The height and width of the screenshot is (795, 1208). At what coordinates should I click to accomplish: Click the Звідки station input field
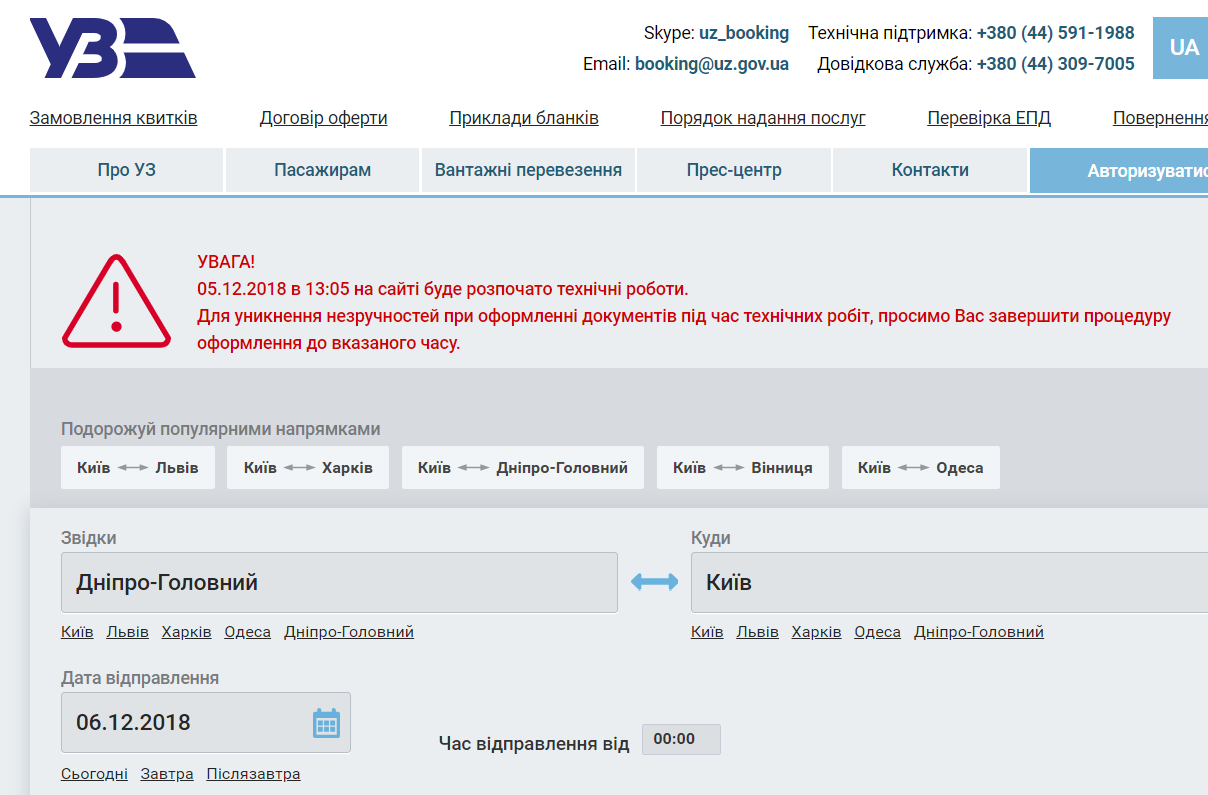click(340, 582)
